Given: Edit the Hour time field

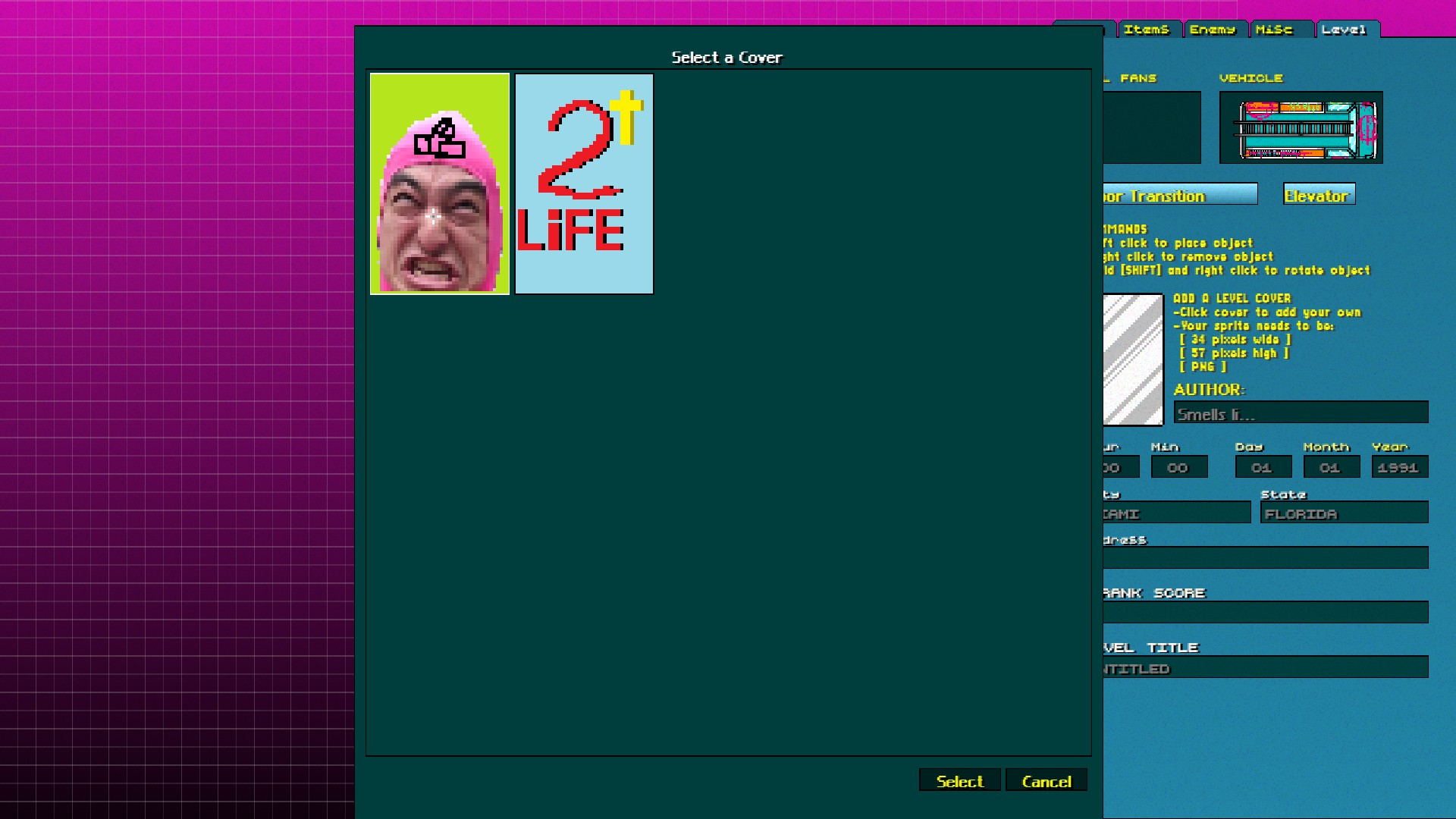Looking at the screenshot, I should click(x=1121, y=467).
